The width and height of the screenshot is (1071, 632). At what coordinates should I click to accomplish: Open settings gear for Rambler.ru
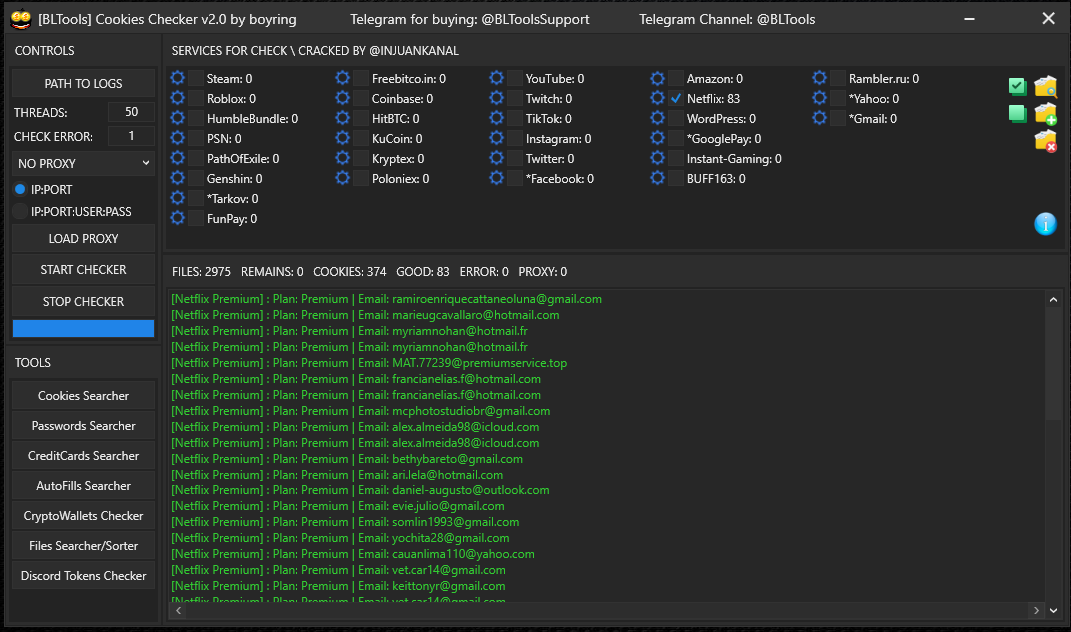pyautogui.click(x=820, y=78)
